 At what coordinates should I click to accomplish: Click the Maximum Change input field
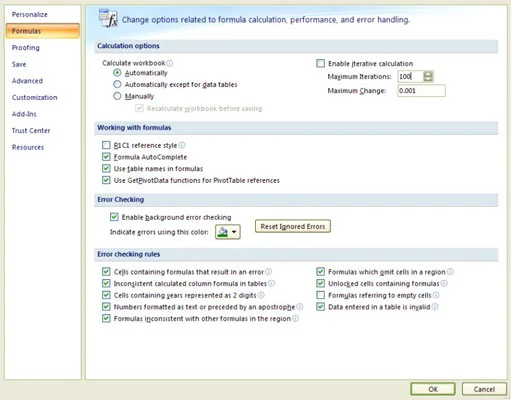[421, 91]
